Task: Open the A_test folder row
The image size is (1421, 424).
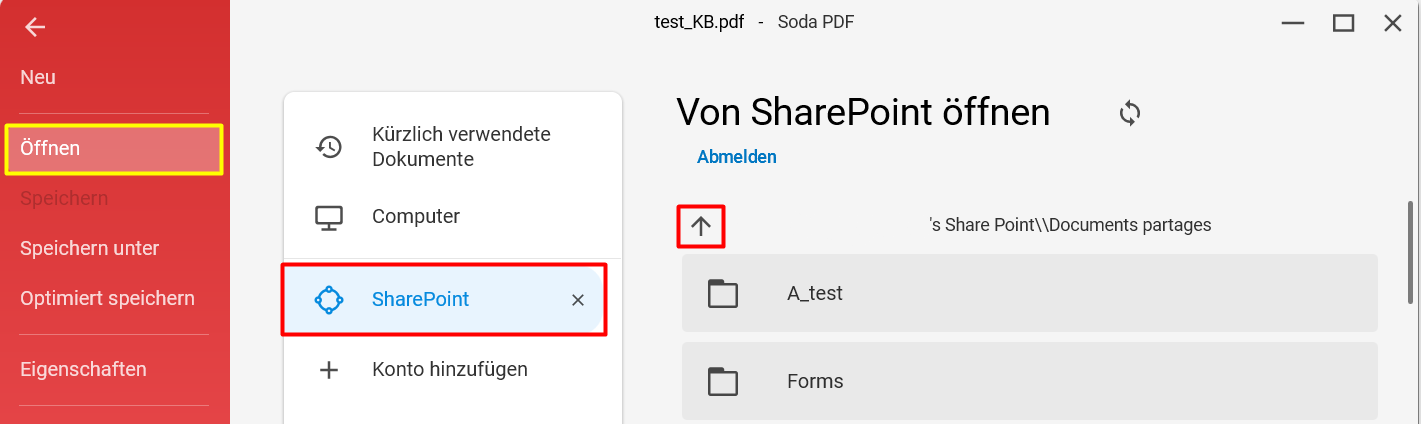Action: [1030, 293]
